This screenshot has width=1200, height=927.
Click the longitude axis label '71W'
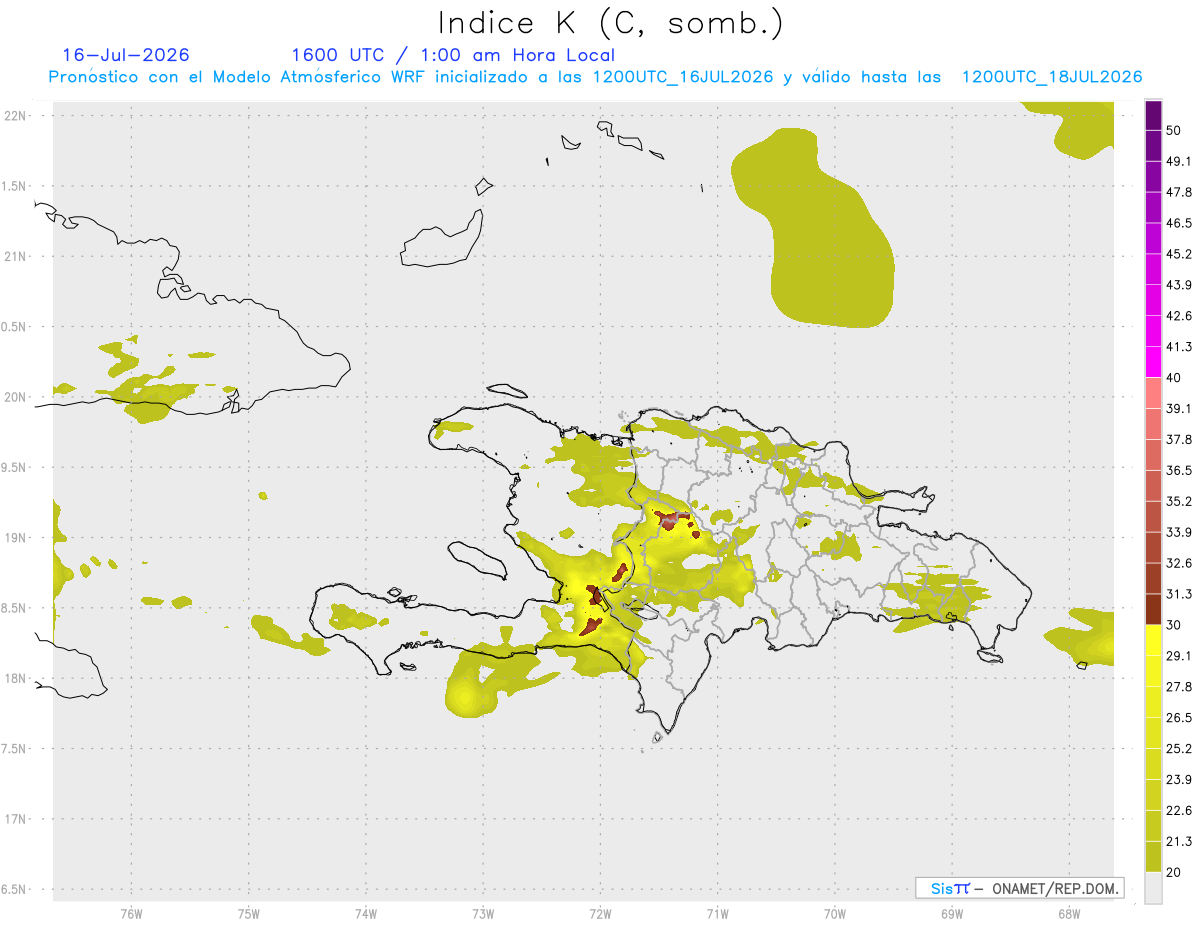click(x=717, y=914)
